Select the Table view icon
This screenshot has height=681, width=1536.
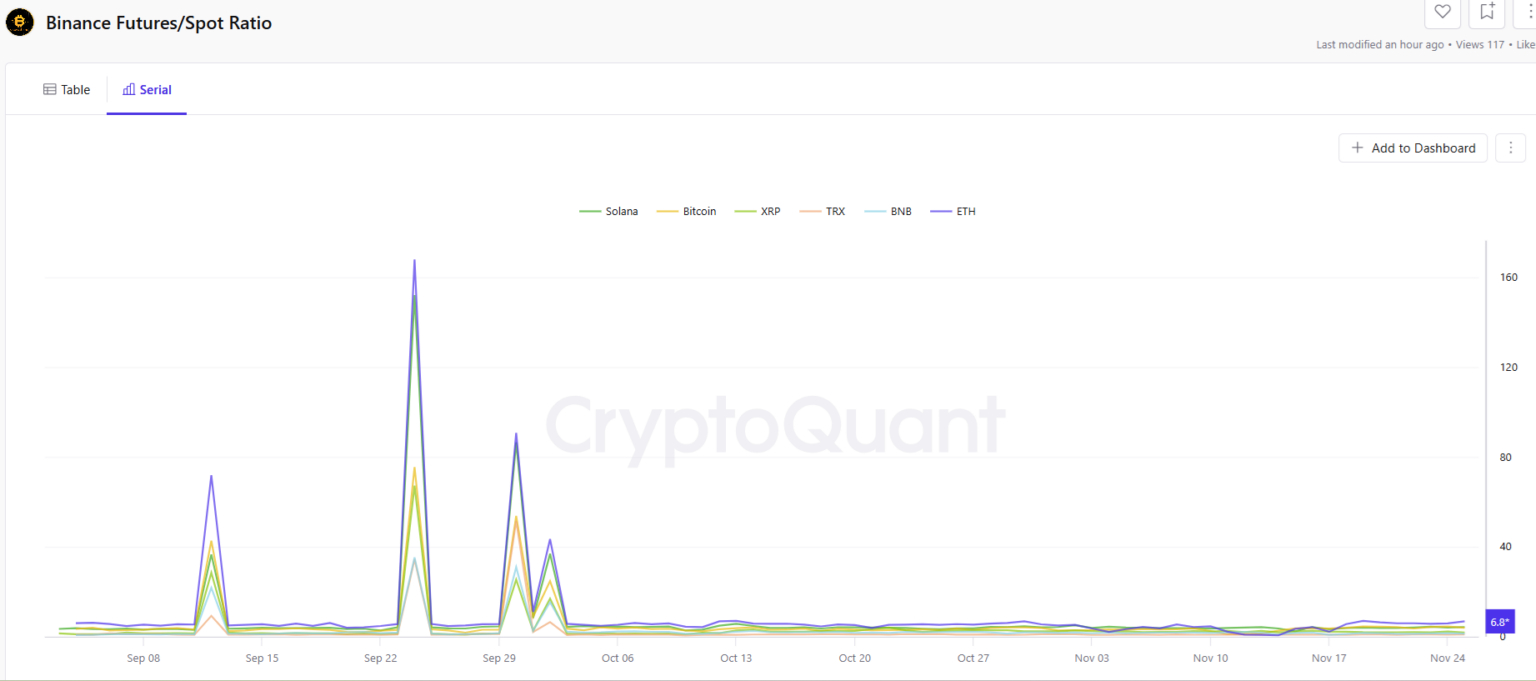tap(49, 89)
